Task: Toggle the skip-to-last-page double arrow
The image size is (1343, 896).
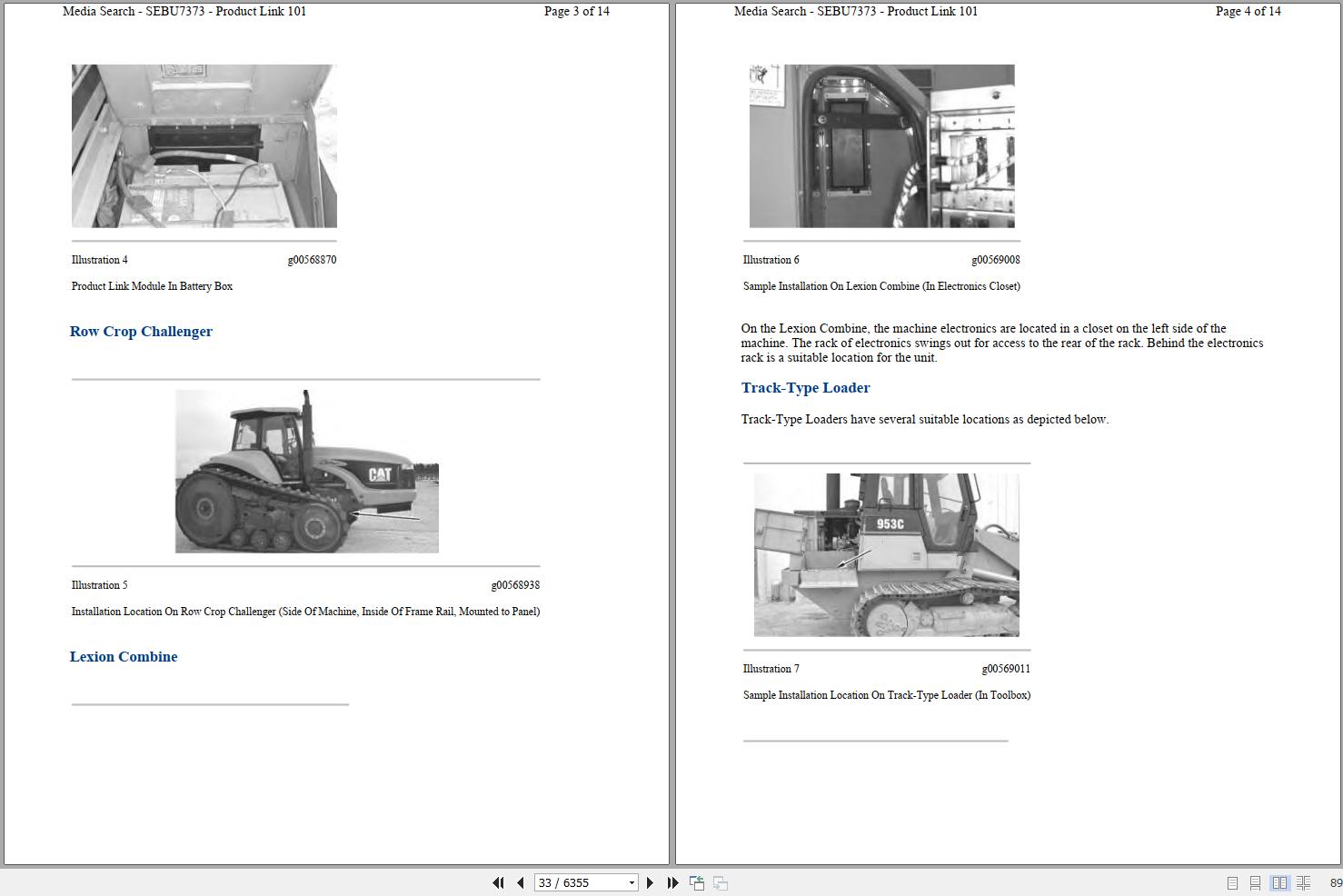Action: coord(671,882)
